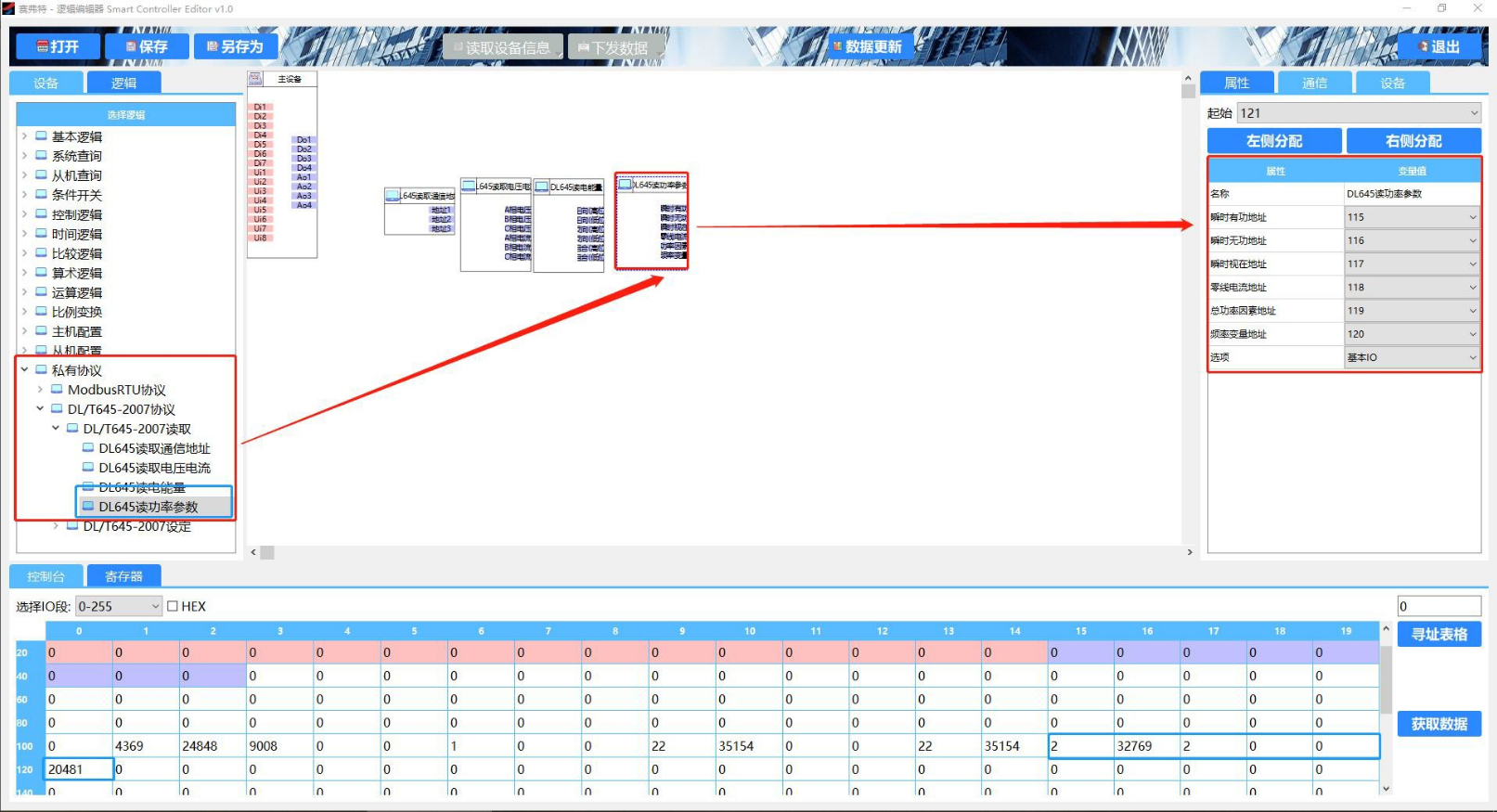The image size is (1497, 812).
Task: Click the 获取数据 button
Action: (1439, 724)
